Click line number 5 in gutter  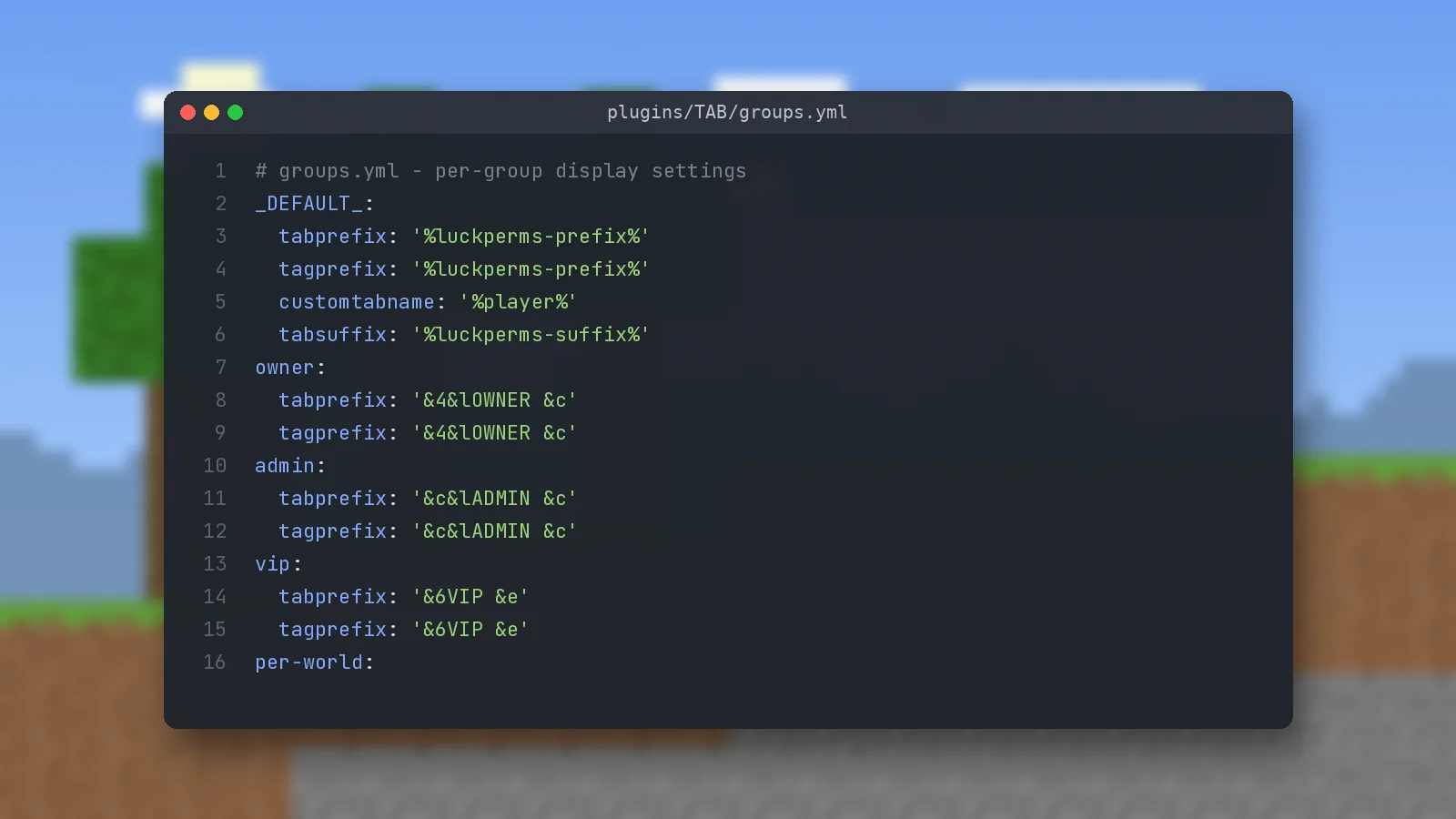pos(220,302)
